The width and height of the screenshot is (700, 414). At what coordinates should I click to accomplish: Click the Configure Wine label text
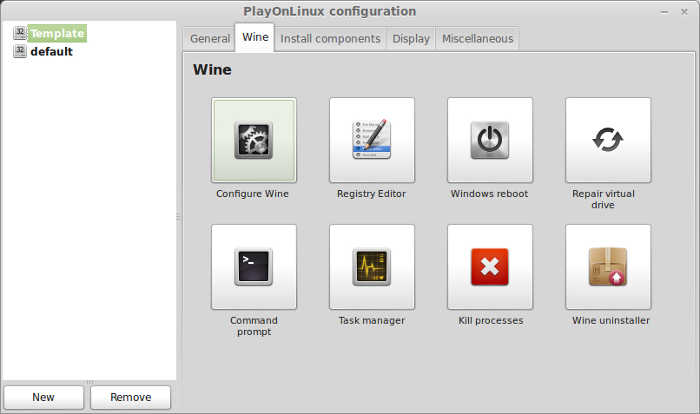252,194
